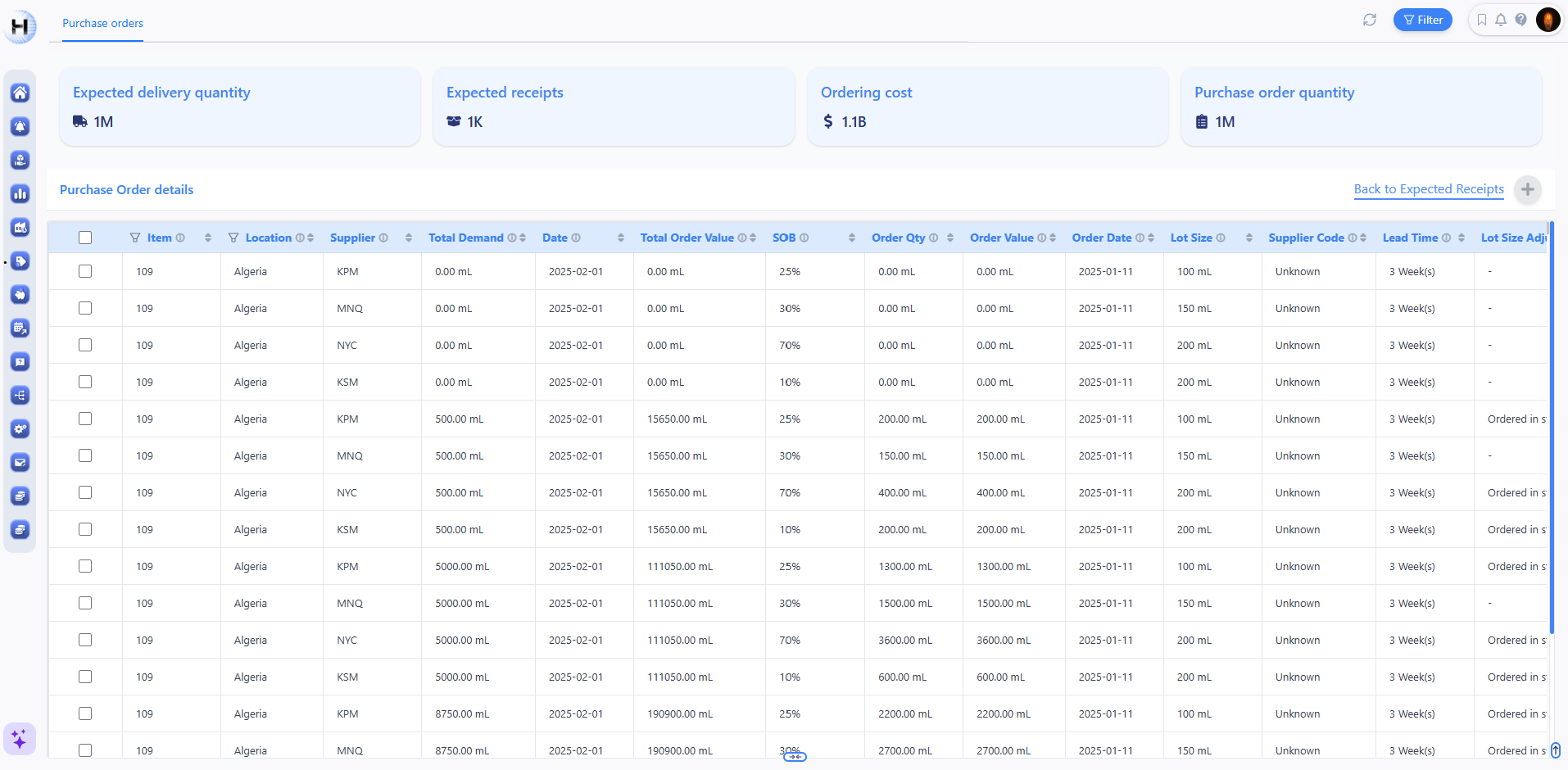Click the Expected delivery quantity card
This screenshot has width=1568, height=770.
point(240,106)
